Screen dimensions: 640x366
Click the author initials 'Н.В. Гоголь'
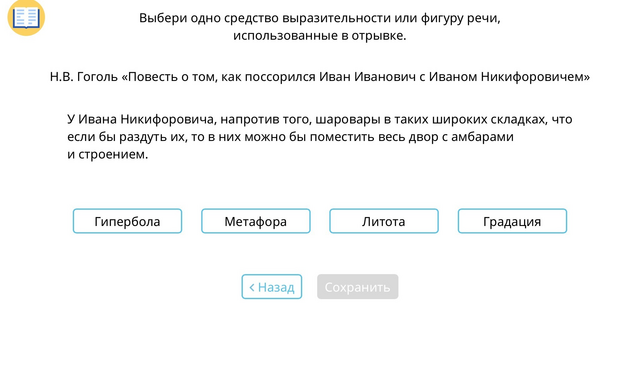84,77
